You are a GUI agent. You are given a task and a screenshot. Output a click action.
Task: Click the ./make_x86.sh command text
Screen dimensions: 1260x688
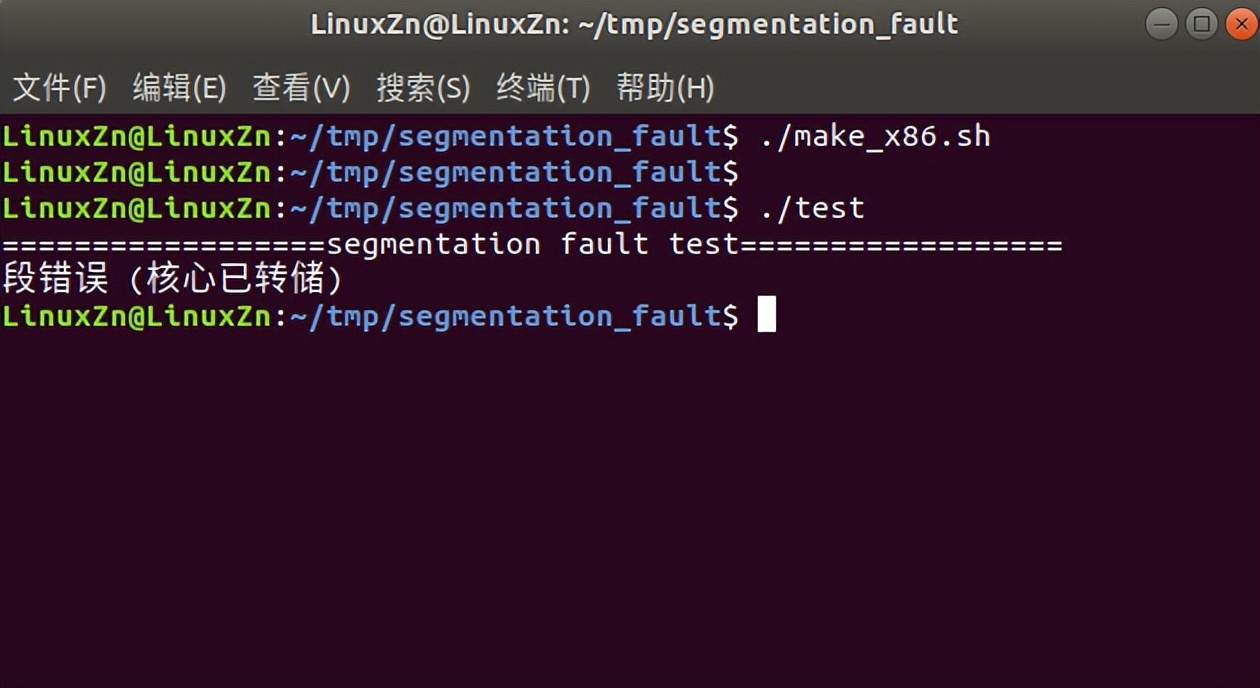point(875,136)
